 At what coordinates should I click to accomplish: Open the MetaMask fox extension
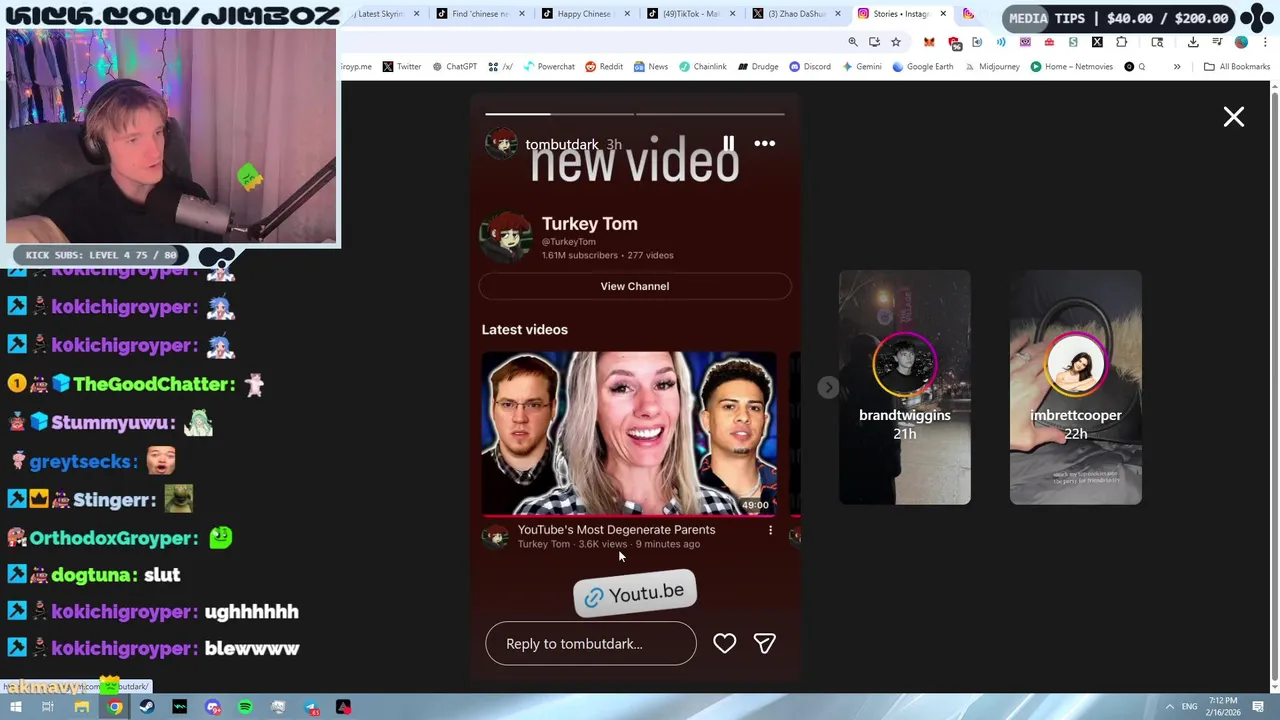[x=929, y=42]
